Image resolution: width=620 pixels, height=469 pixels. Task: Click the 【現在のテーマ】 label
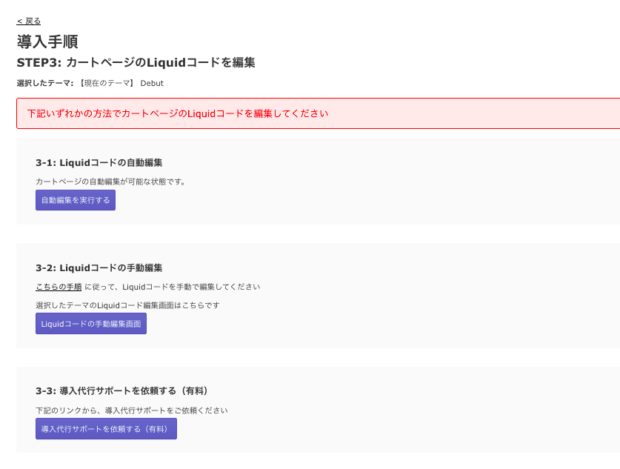[107, 83]
